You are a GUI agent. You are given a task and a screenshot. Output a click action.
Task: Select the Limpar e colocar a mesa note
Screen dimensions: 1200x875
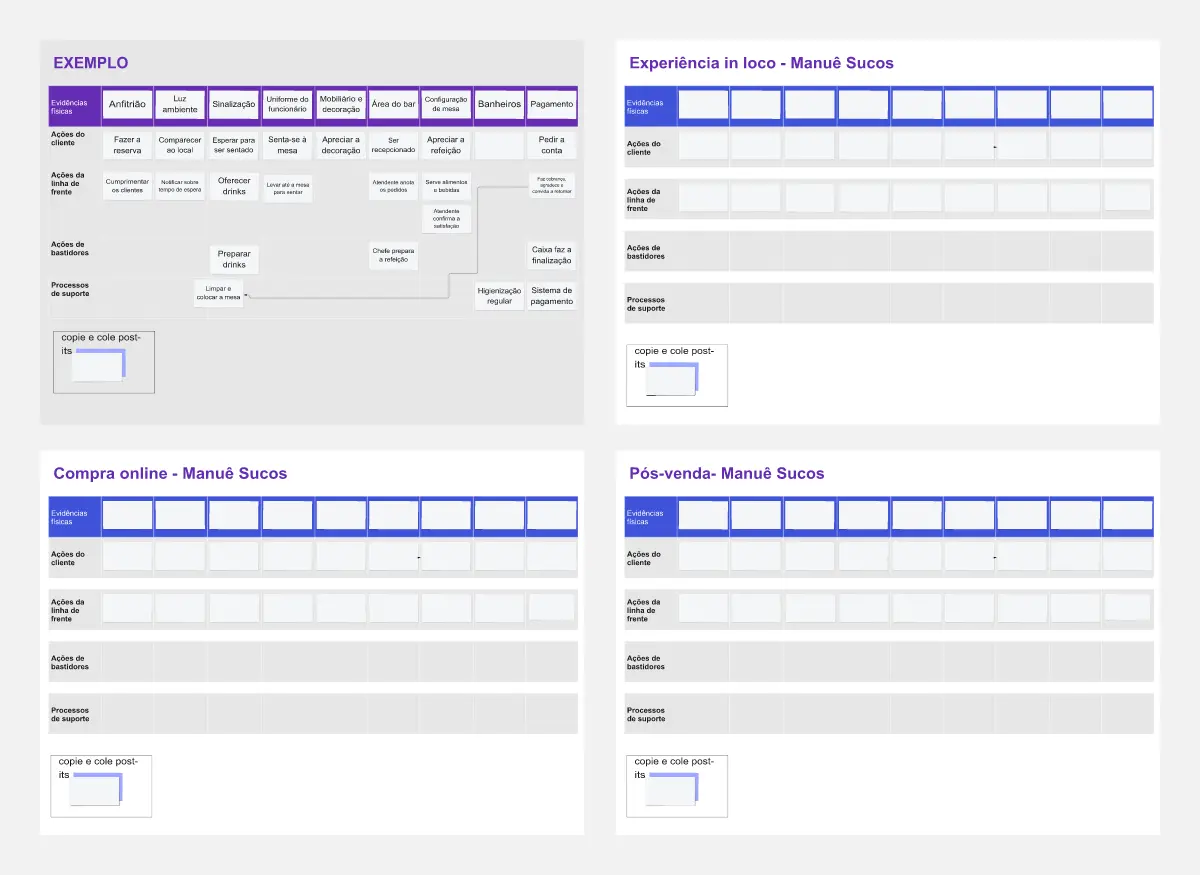tap(217, 293)
